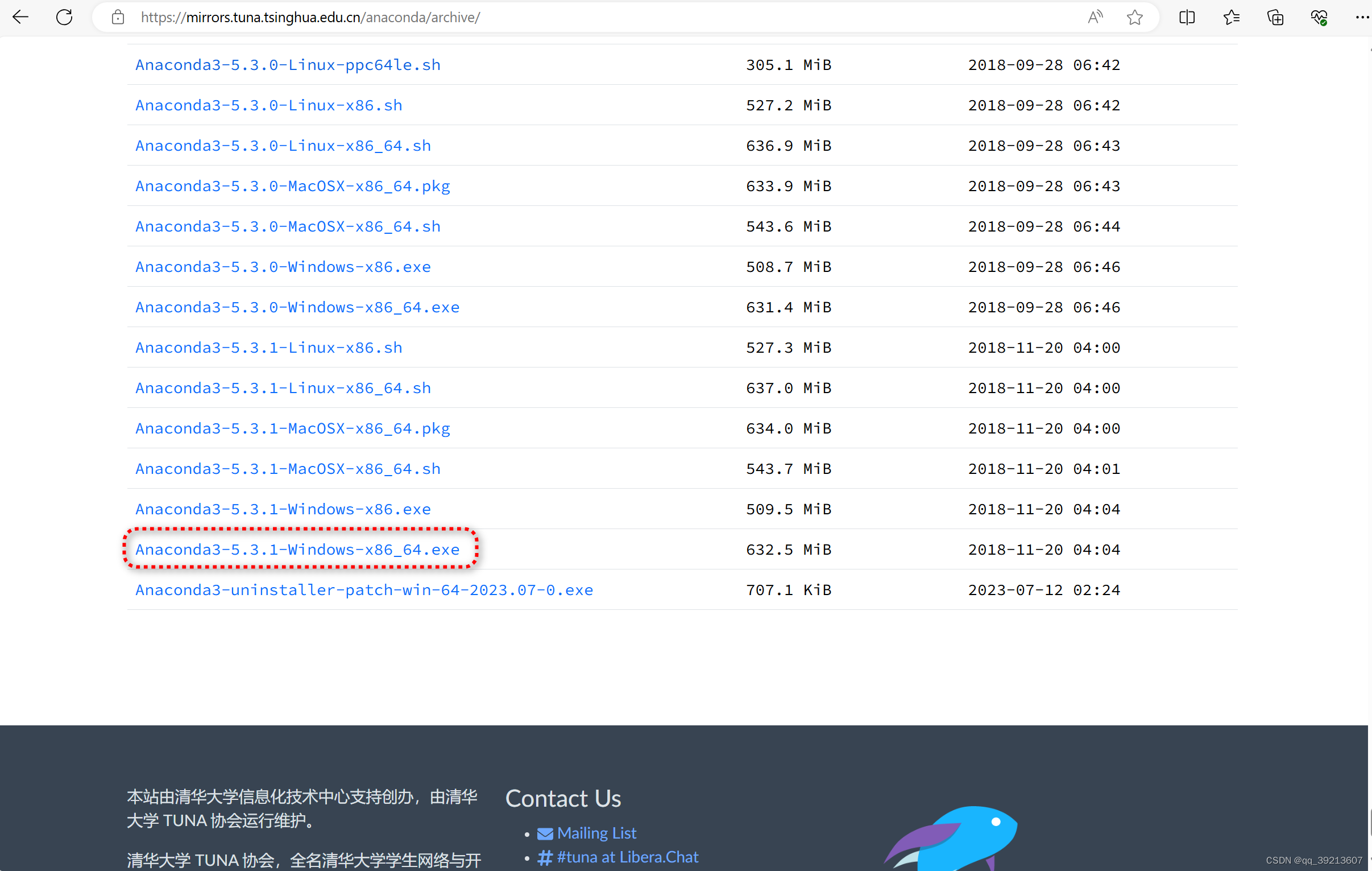Image resolution: width=1372 pixels, height=871 pixels.
Task: Download Anaconda3-5.3.1-MacOSX-x86_64.pkg
Action: 292,428
